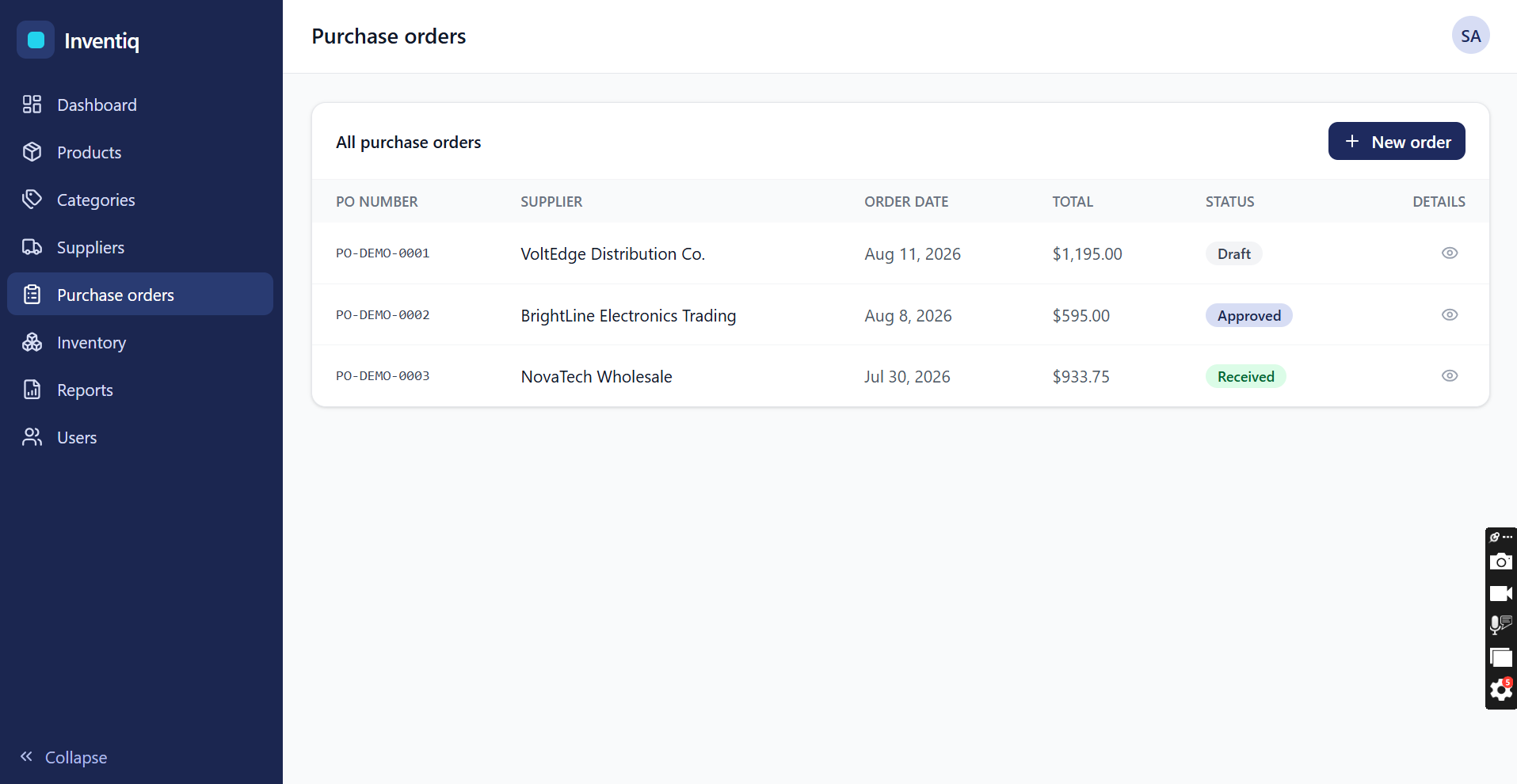
Task: Click the Dashboard grid icon
Action: (x=32, y=105)
